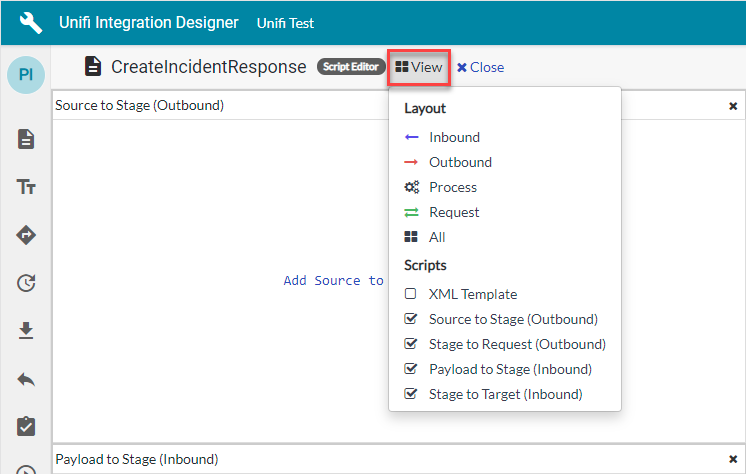This screenshot has height=474, width=746.
Task: Close the Source to Stage (Outbound) panel
Action: click(x=732, y=106)
